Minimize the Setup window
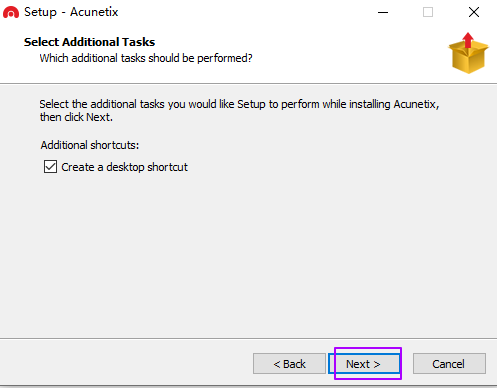The image size is (497, 388). point(383,12)
